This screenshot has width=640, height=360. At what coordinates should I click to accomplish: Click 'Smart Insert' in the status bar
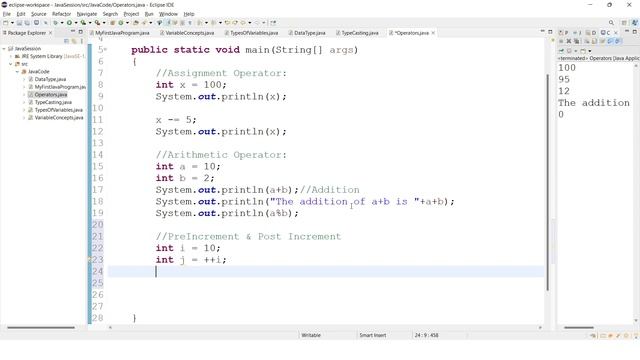click(372, 335)
